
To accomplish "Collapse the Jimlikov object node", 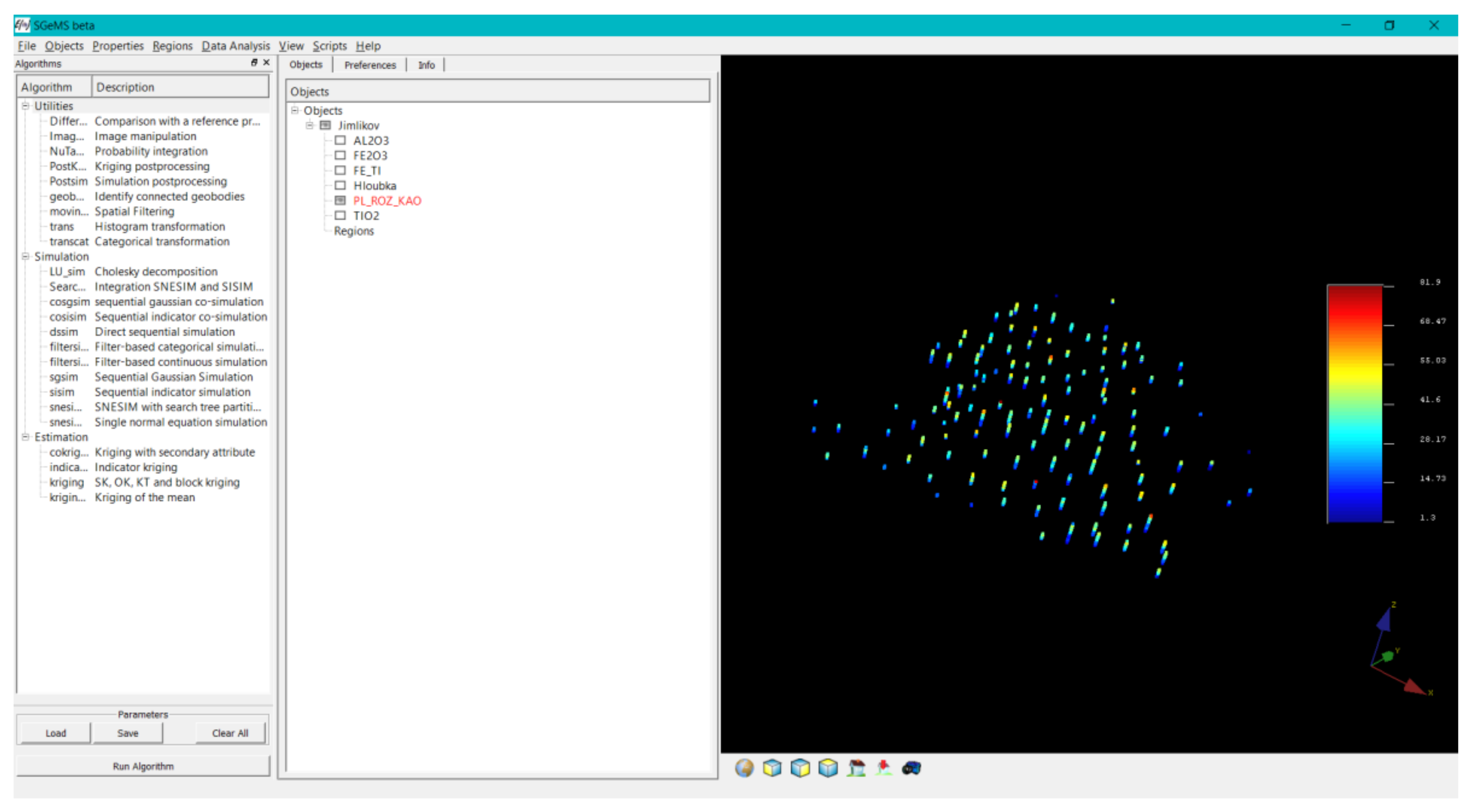I will 309,125.
